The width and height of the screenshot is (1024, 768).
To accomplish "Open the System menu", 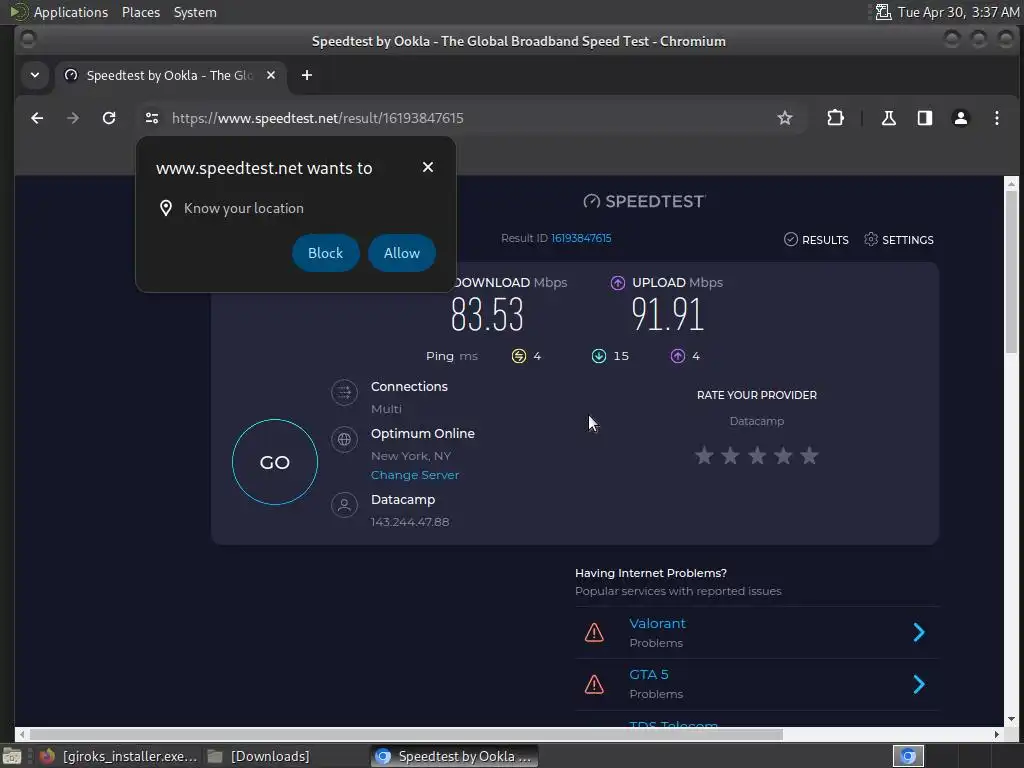I will coord(195,12).
